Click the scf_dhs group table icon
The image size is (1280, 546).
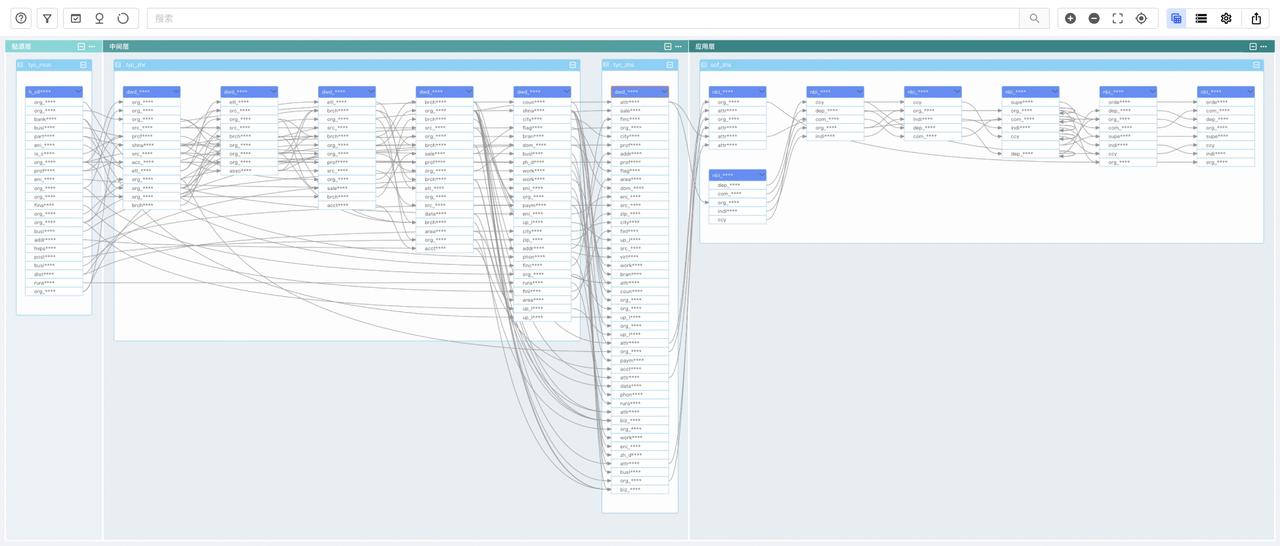(x=704, y=64)
